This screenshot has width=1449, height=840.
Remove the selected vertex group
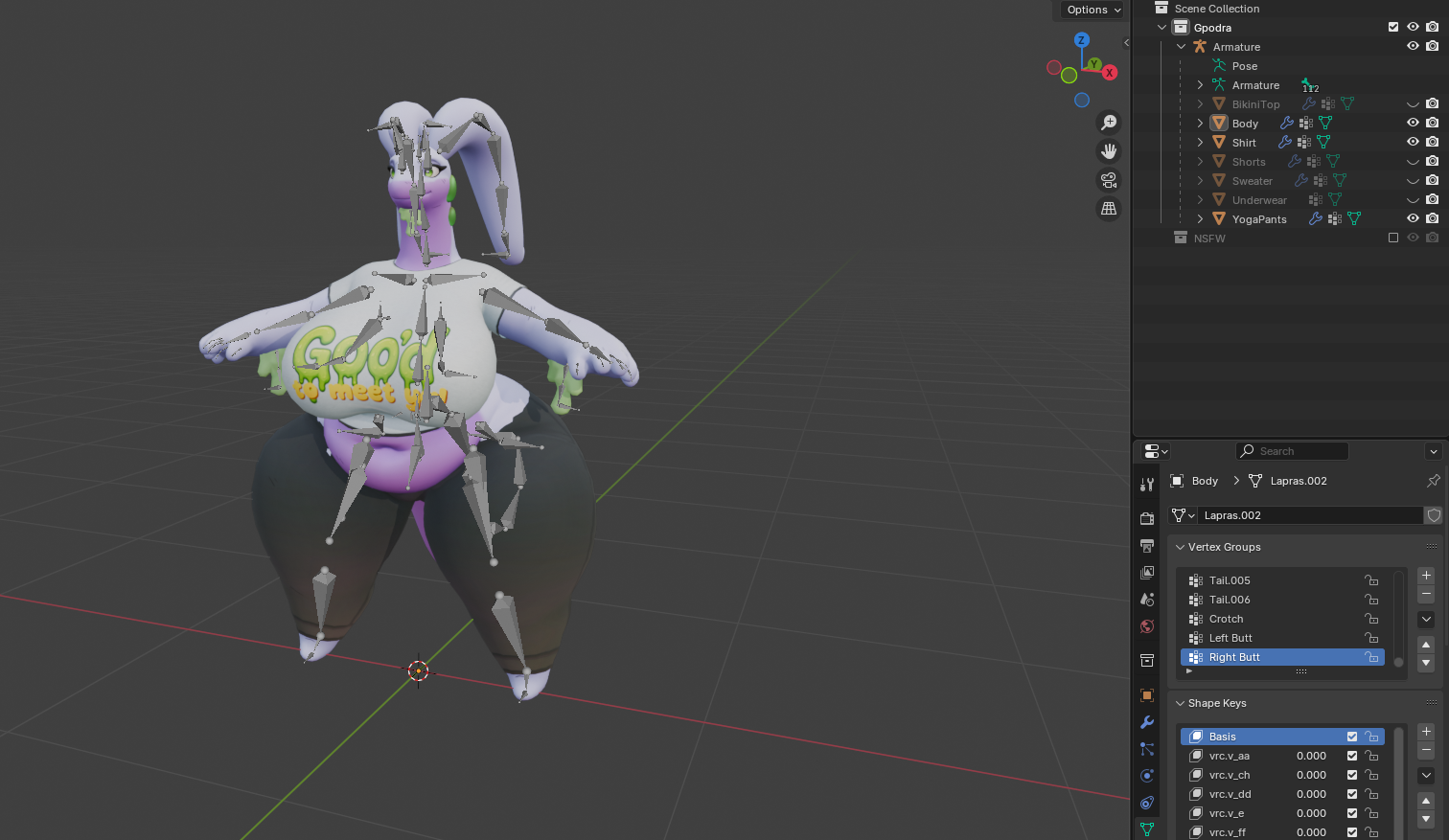pyautogui.click(x=1426, y=594)
